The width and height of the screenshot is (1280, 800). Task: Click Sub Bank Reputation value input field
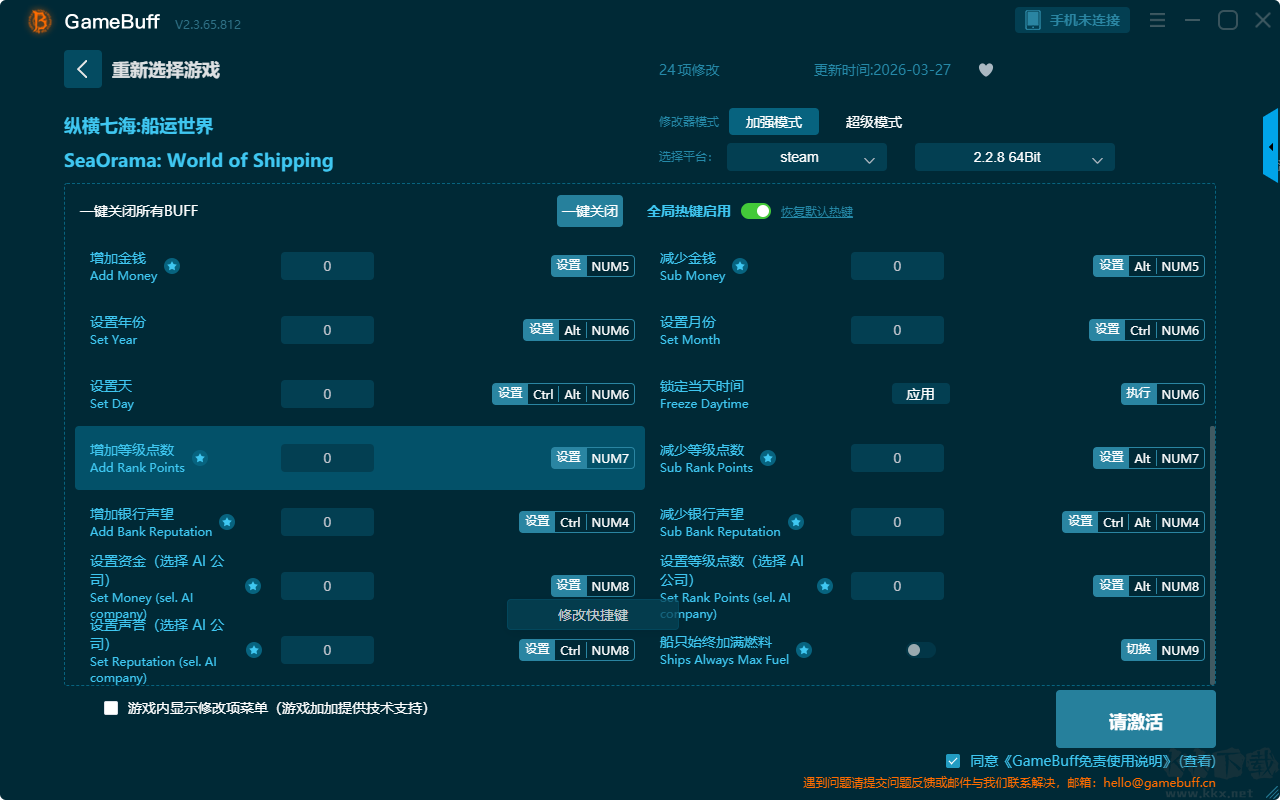click(x=897, y=522)
